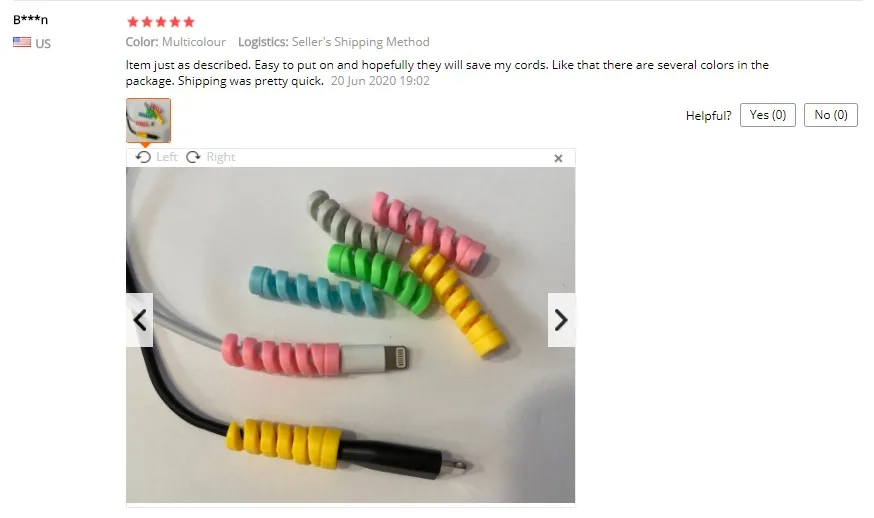Go to the previous review photo

coord(139,320)
